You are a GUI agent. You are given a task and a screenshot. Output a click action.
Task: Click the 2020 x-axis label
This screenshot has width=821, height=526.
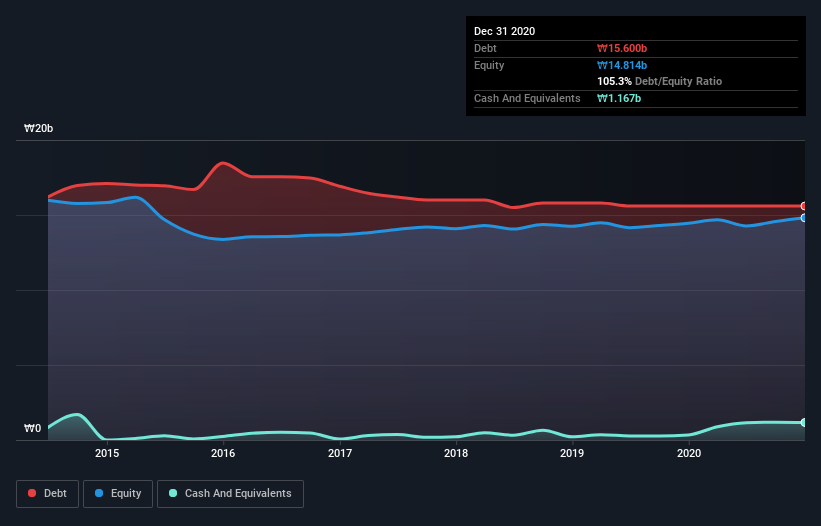[689, 453]
